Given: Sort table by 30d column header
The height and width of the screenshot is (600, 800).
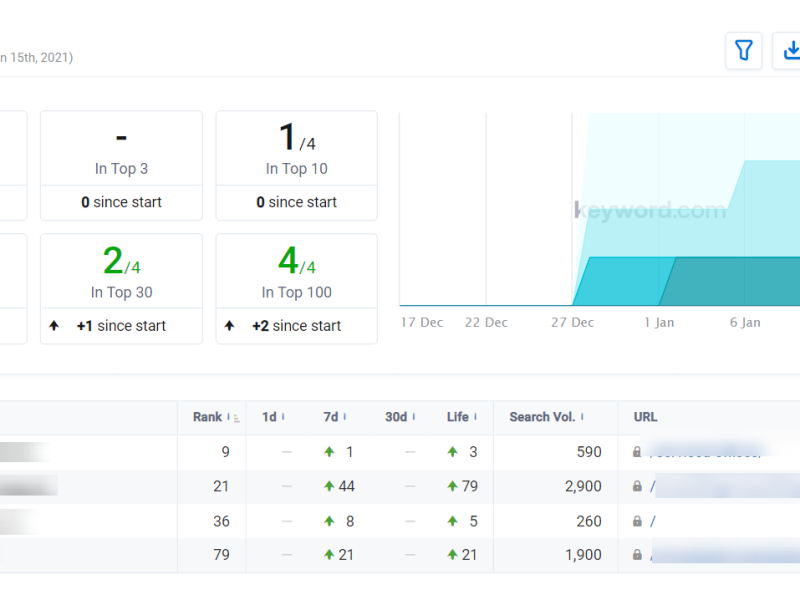Looking at the screenshot, I should [x=396, y=417].
